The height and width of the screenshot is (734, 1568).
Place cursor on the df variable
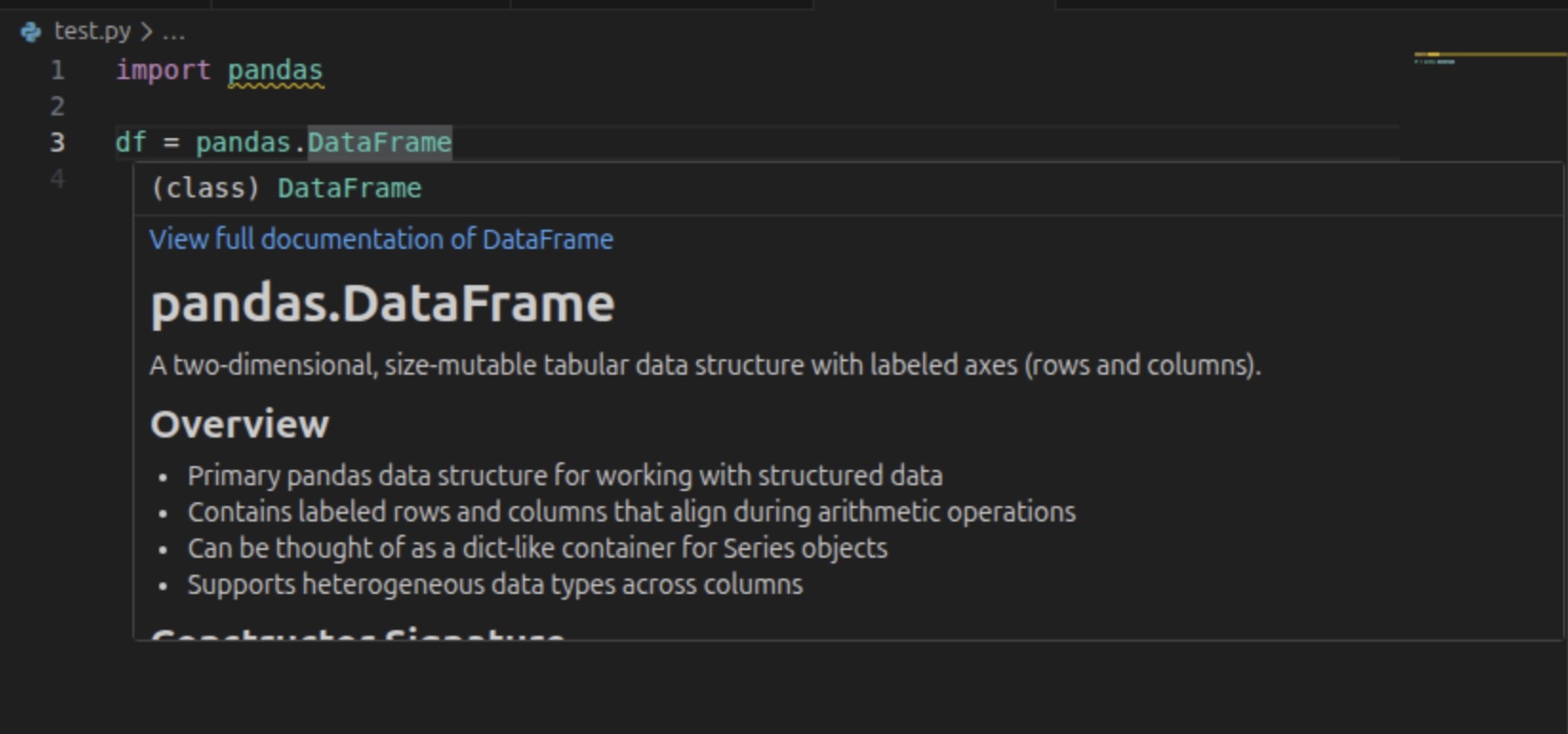[x=131, y=143]
